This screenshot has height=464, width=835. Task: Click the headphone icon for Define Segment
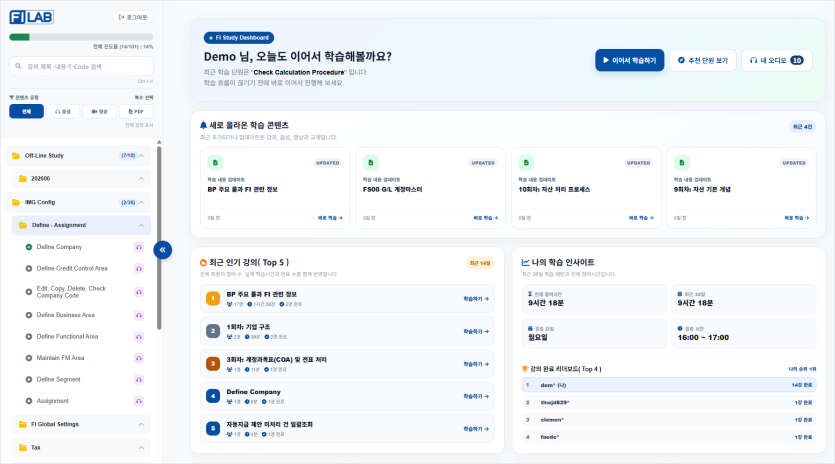pyautogui.click(x=138, y=379)
